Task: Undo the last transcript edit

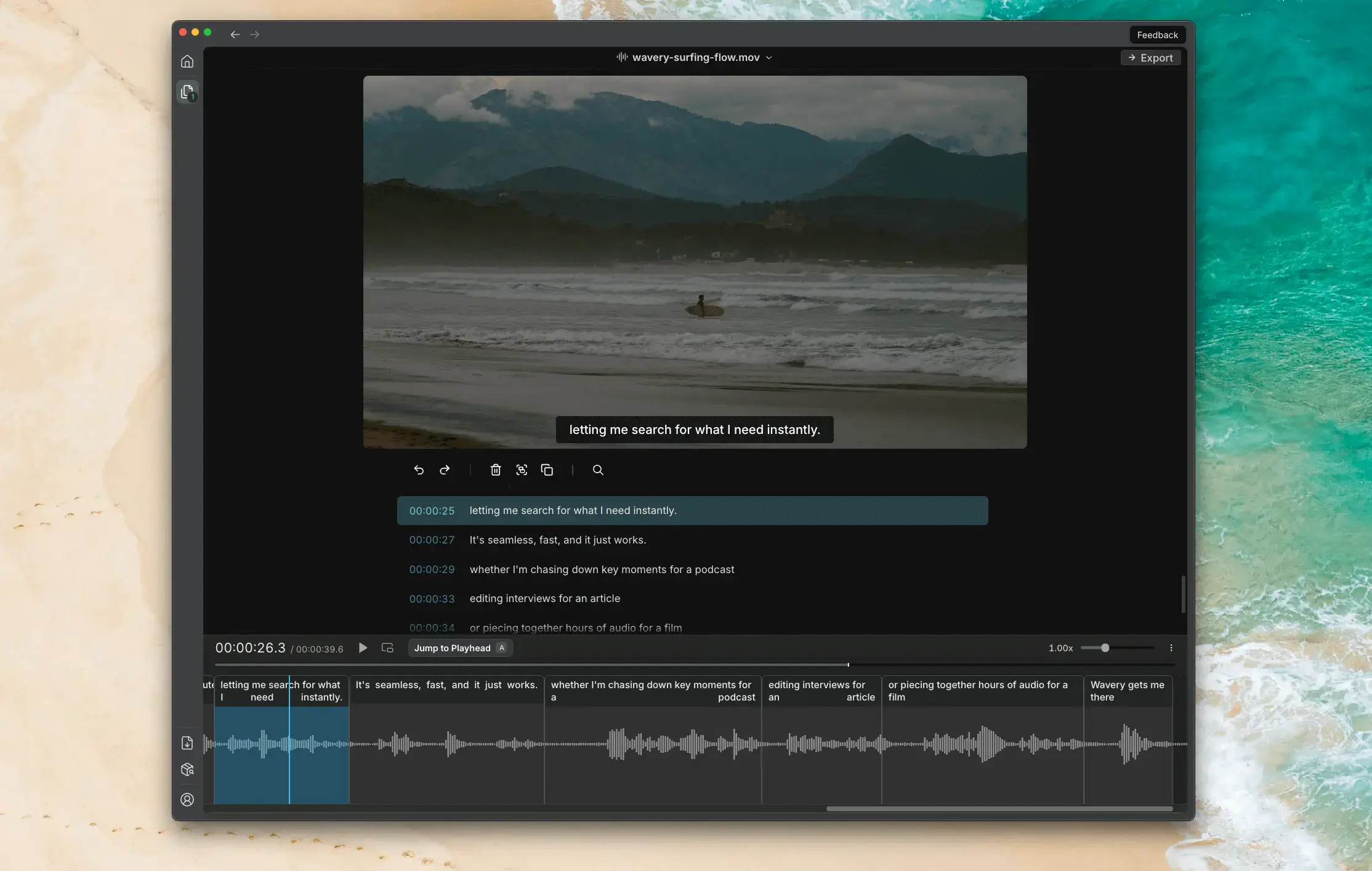Action: click(419, 470)
